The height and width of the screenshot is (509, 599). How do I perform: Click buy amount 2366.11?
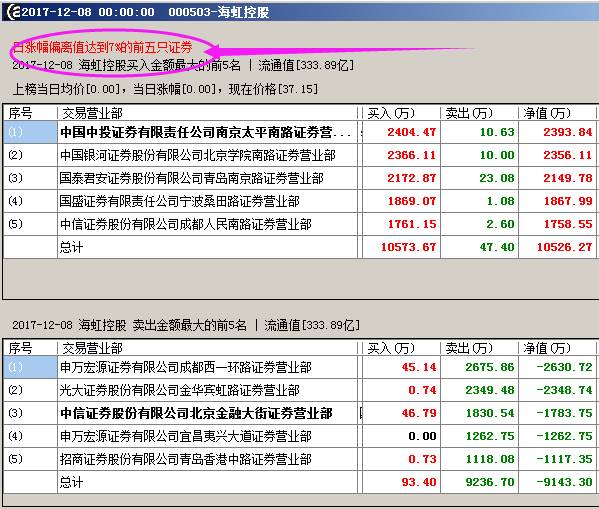pyautogui.click(x=411, y=155)
